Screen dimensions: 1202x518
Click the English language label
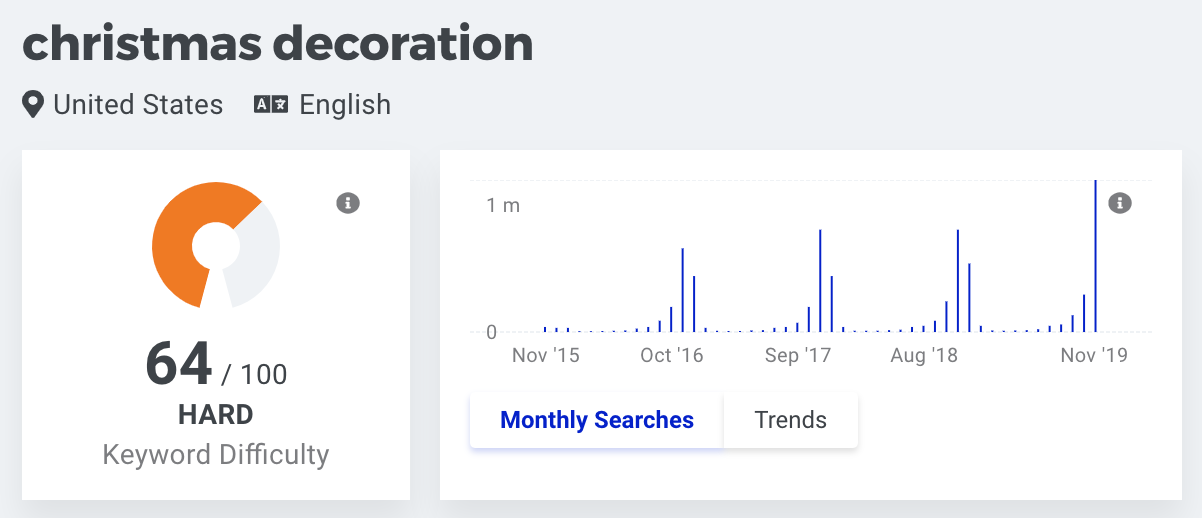point(345,105)
